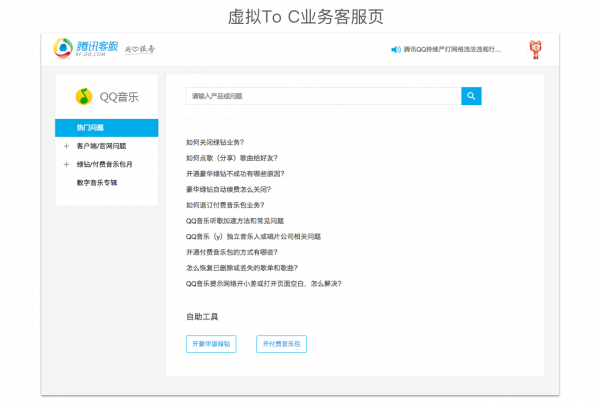600x405 pixels.
Task: Expand the 绿钻/付费音乐包月 plus icon
Action: [x=66, y=164]
